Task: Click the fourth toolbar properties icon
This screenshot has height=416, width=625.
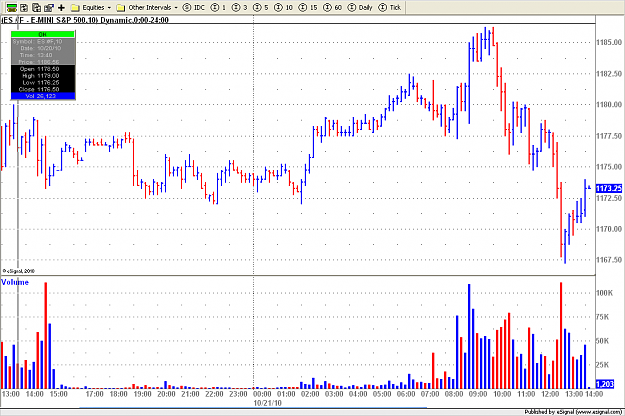Action: 49,7
